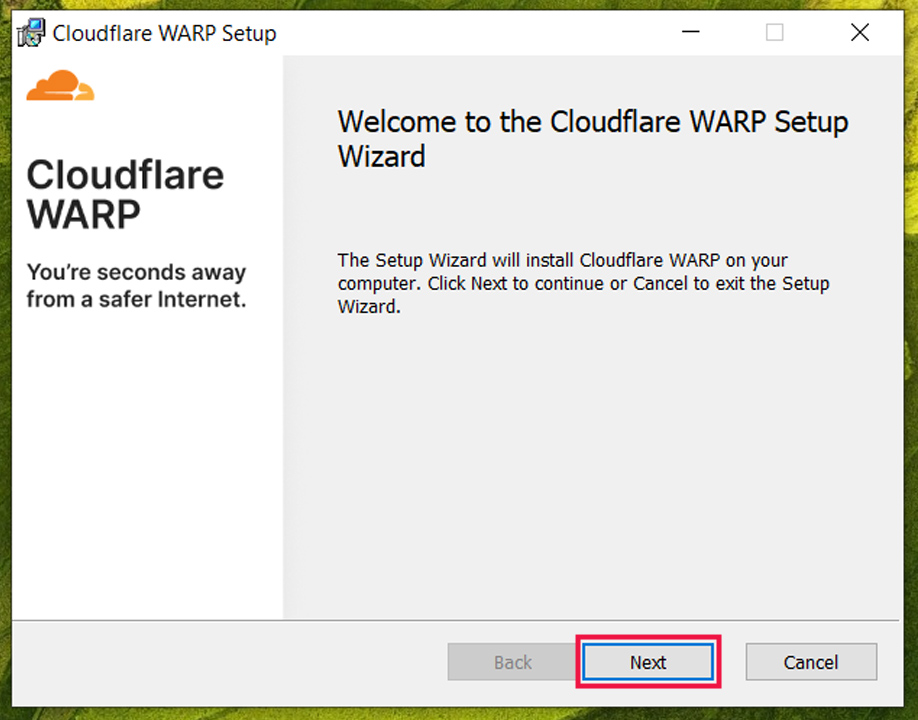Viewport: 918px width, 720px height.
Task: Click the Next button to continue setup
Action: pos(648,662)
